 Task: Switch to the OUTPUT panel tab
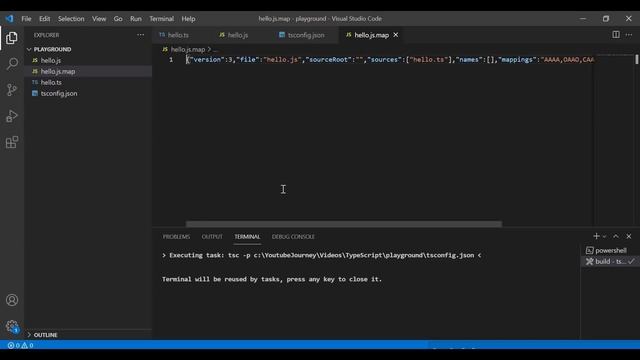[212, 237]
